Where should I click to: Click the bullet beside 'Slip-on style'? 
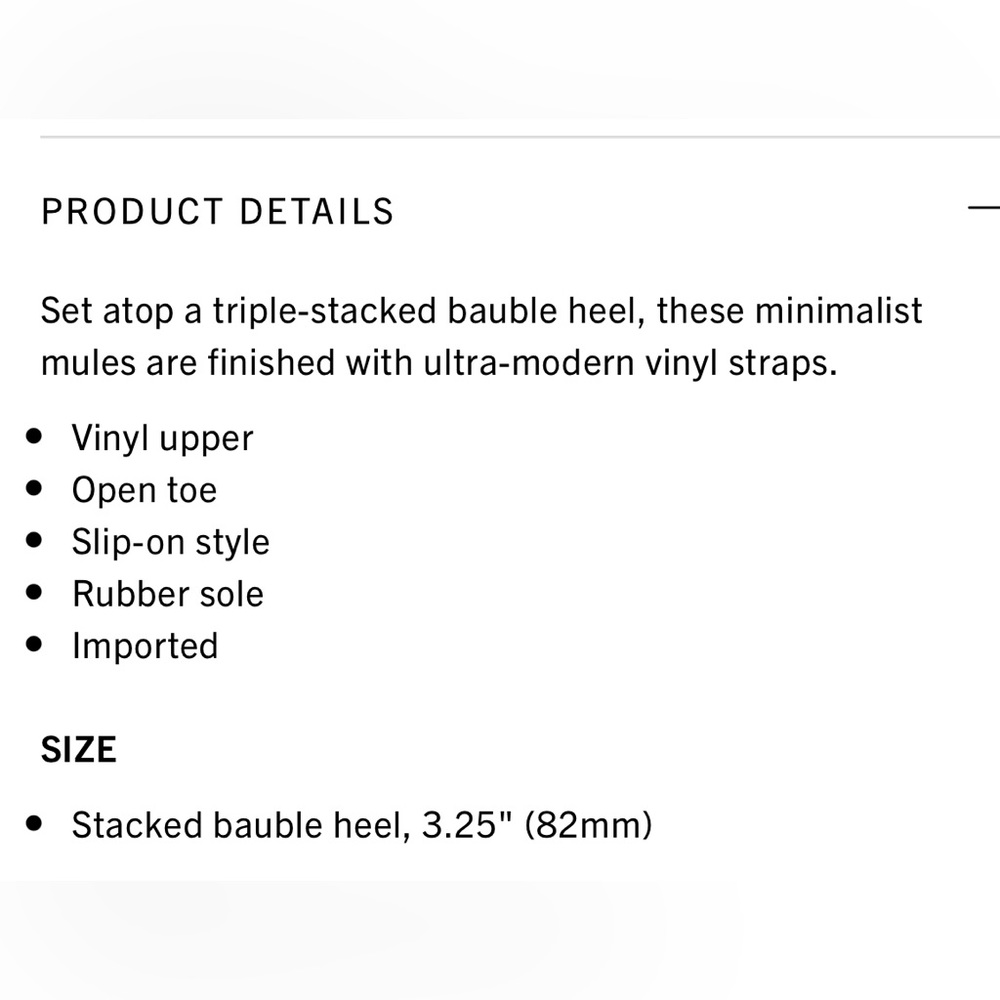(x=36, y=541)
